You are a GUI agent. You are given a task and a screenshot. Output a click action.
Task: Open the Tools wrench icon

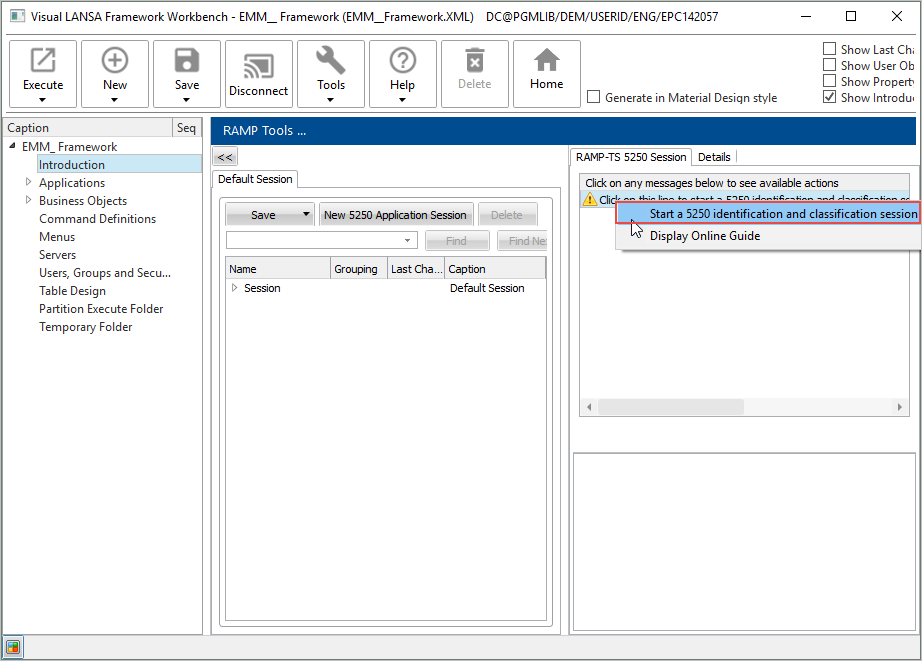click(x=331, y=62)
